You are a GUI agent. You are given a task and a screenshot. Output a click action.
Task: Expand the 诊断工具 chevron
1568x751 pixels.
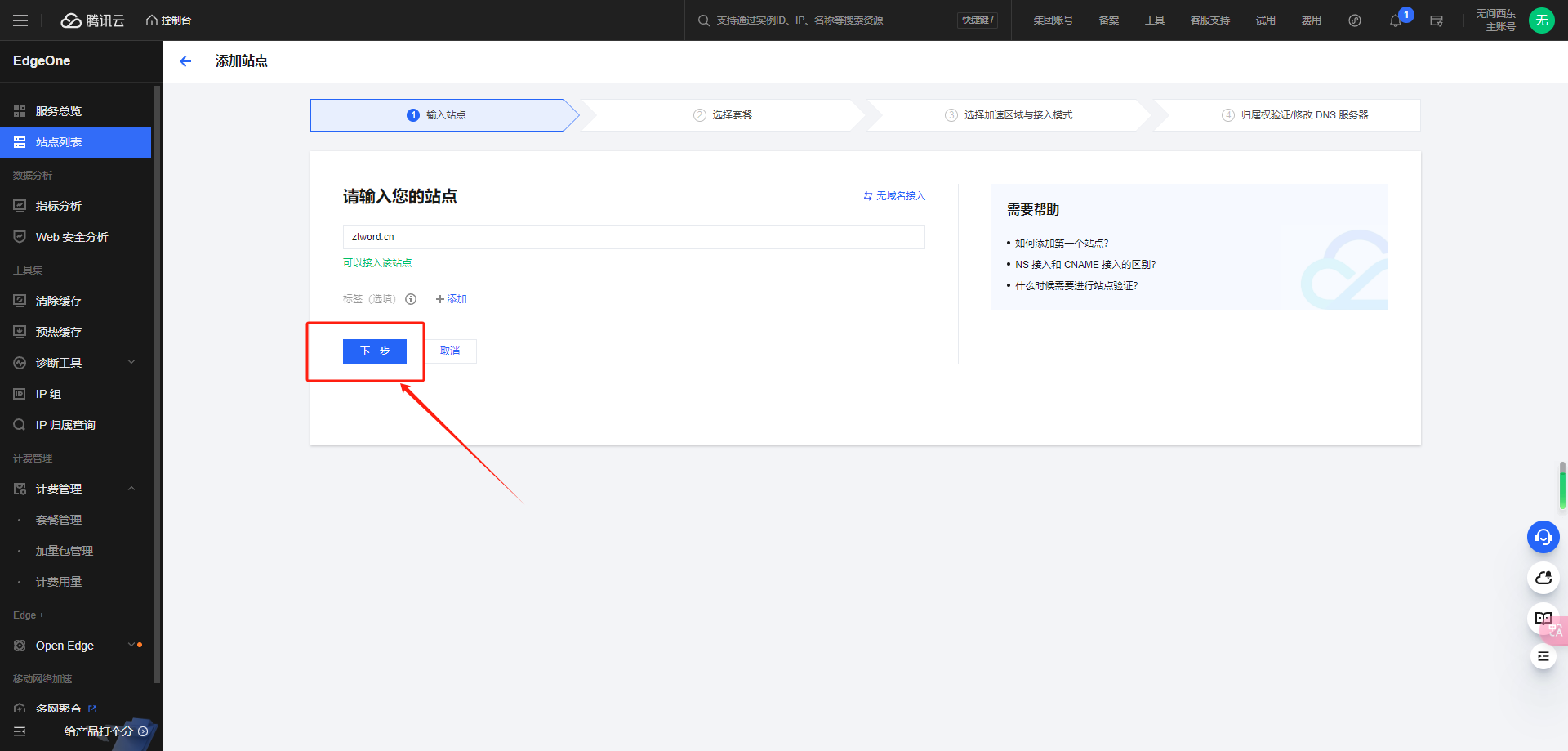coord(131,362)
